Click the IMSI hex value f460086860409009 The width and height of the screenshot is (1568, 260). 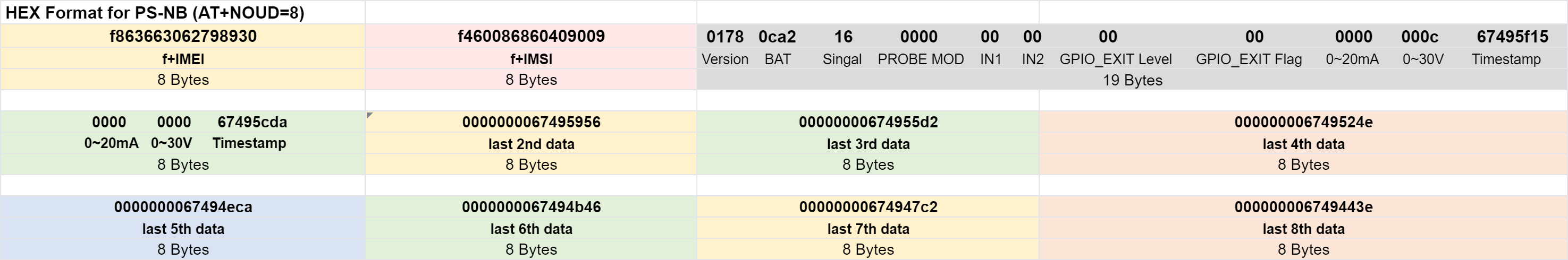click(531, 36)
